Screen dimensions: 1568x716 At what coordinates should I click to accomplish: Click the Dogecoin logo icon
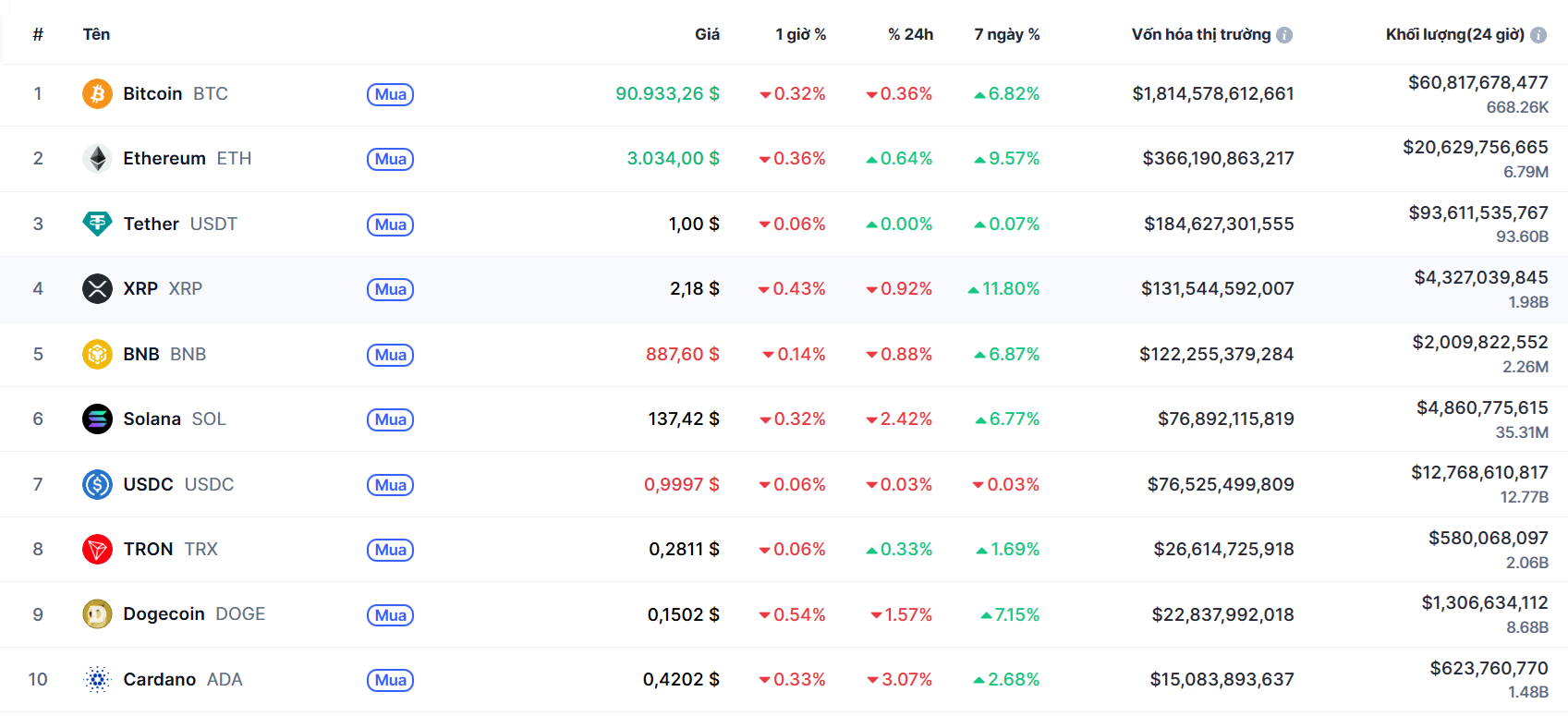97,614
